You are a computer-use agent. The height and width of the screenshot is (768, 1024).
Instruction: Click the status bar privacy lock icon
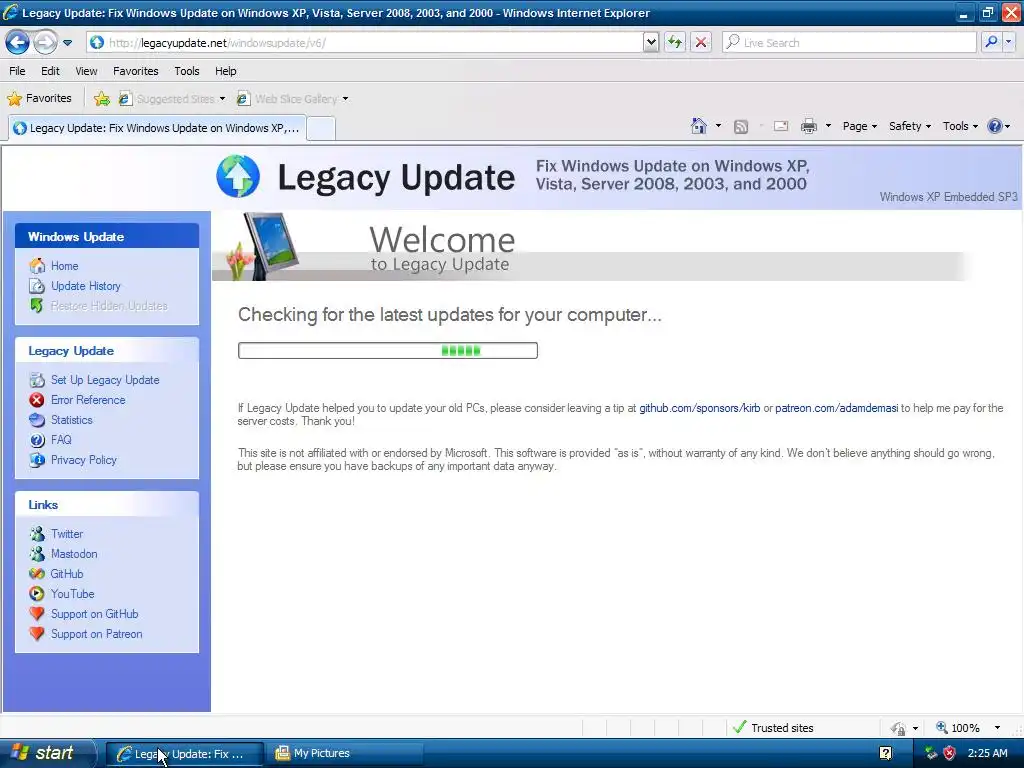899,728
